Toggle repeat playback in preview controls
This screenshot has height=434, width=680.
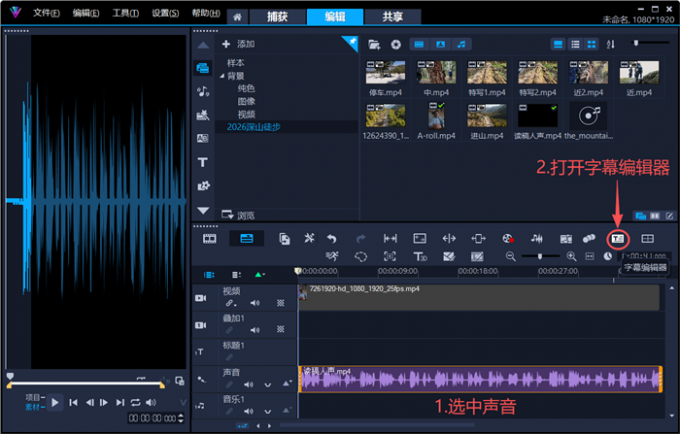135,402
